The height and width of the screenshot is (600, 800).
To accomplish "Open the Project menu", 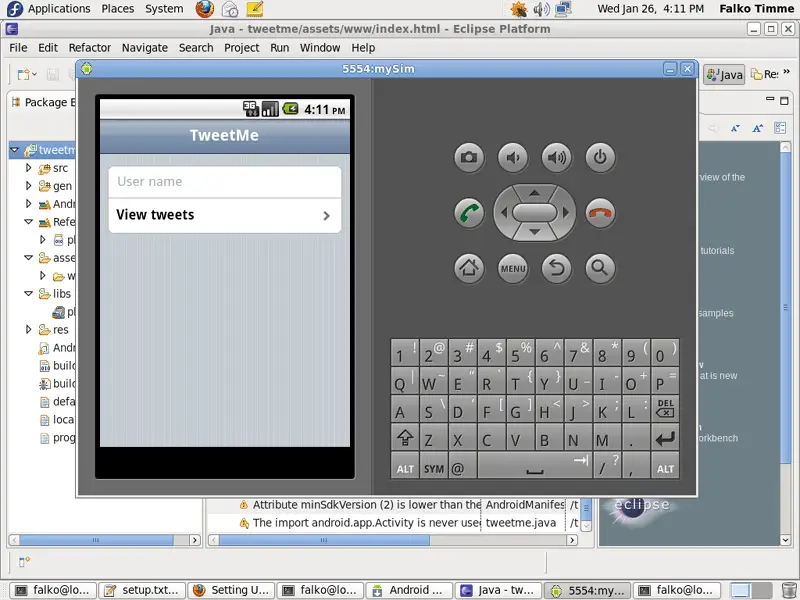I will coord(242,47).
